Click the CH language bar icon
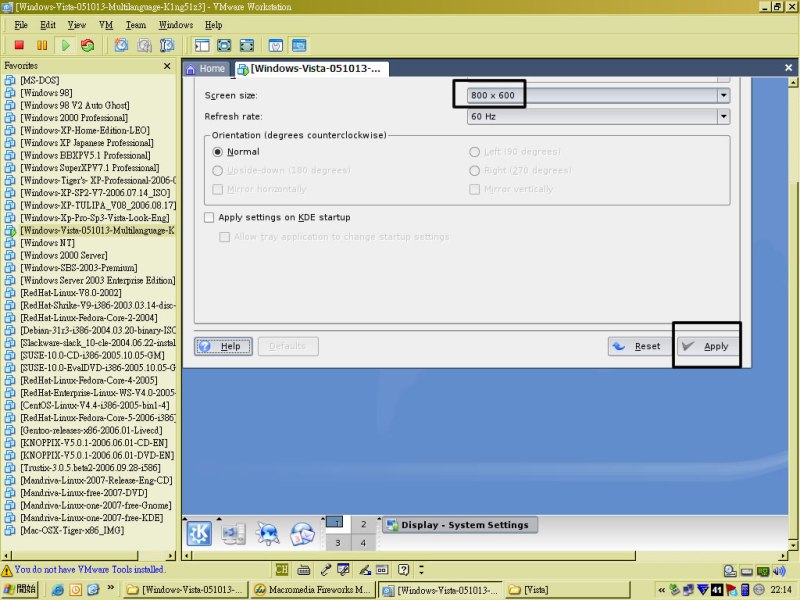This screenshot has width=800, height=600. [x=282, y=569]
